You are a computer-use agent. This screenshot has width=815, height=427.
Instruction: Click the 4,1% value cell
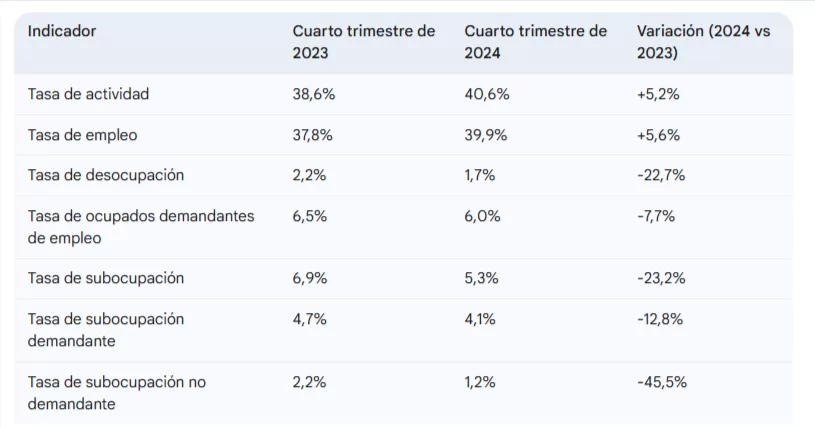482,320
